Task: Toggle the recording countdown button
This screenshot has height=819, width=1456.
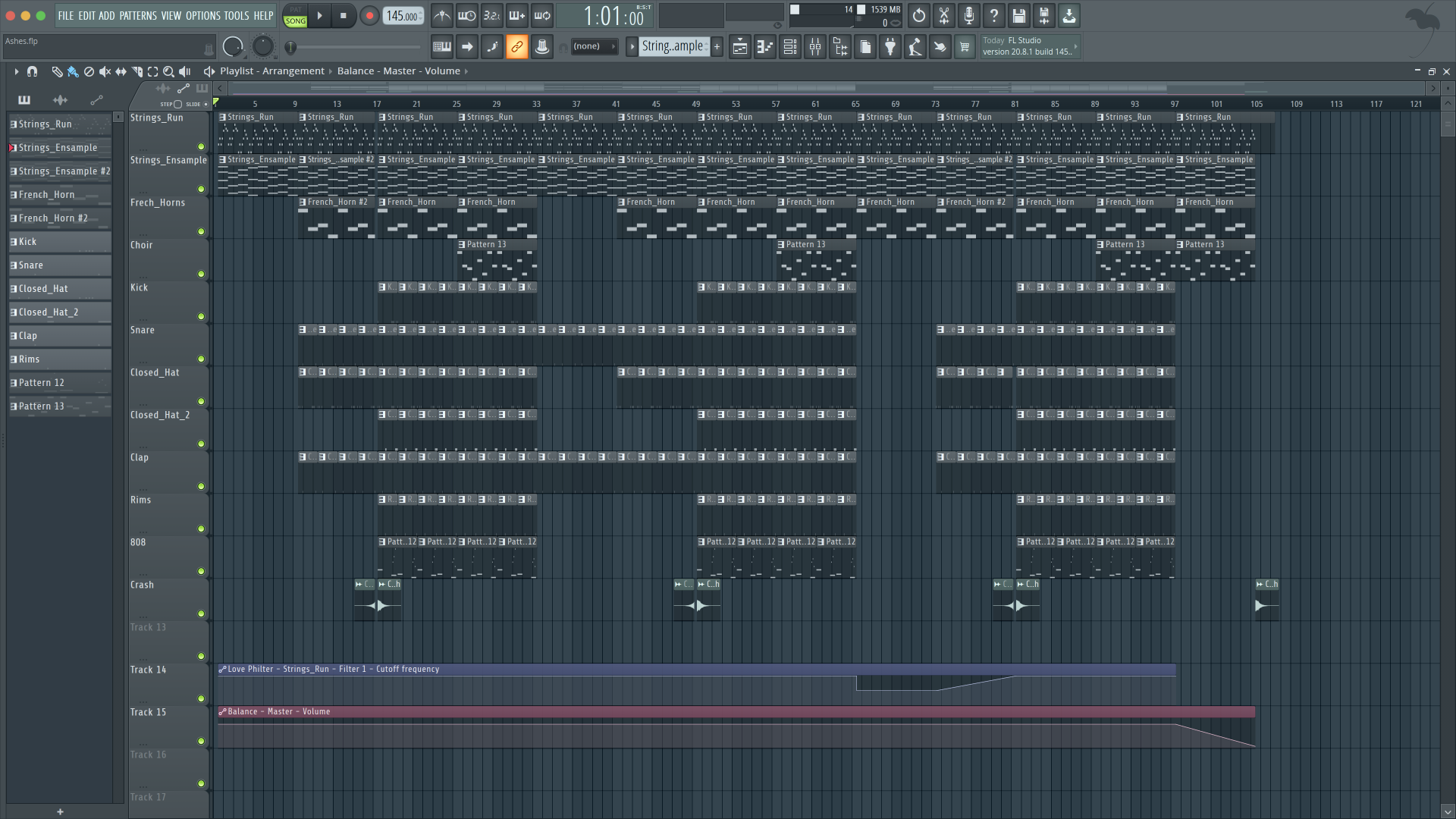Action: click(x=492, y=15)
